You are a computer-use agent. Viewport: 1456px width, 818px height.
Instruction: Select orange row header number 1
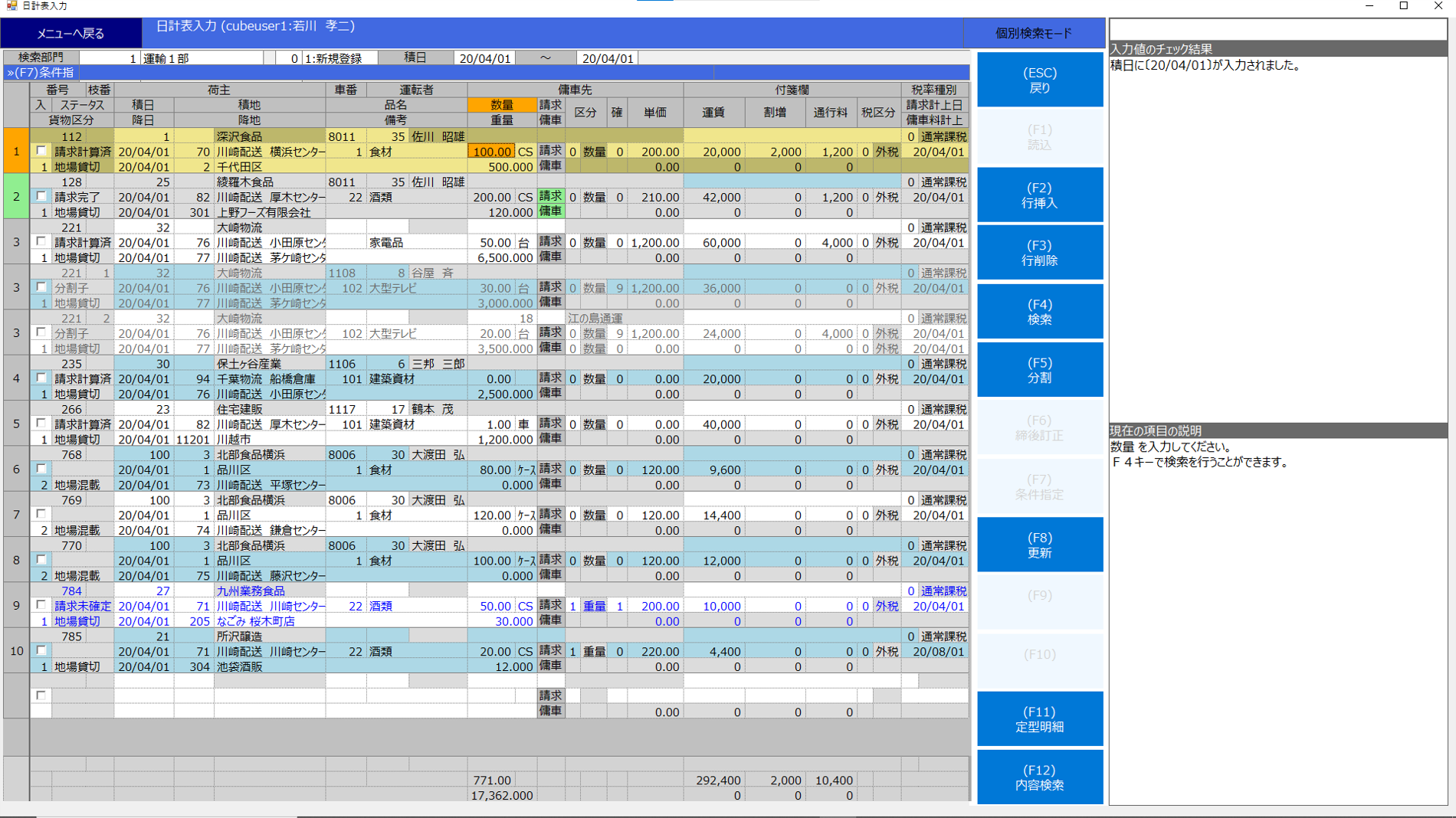pos(16,151)
